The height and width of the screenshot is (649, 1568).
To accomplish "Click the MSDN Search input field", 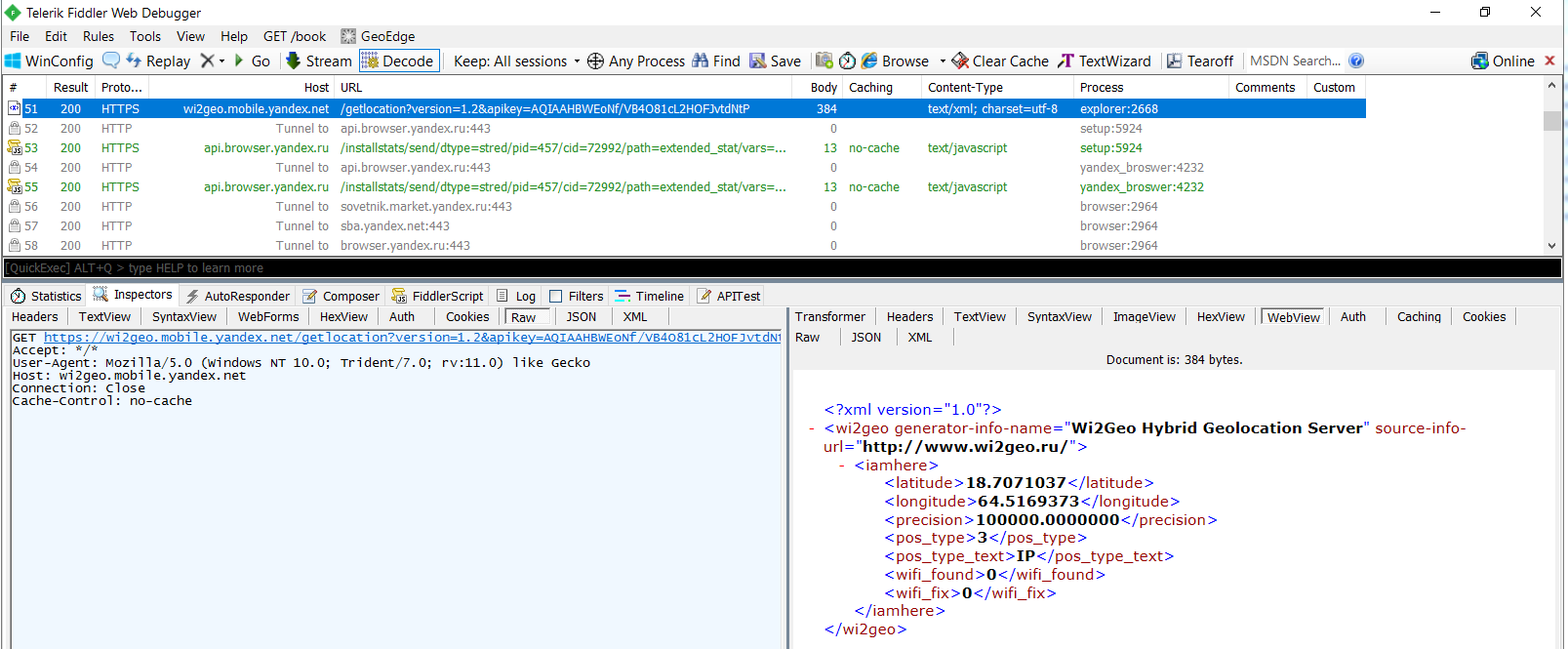I will coord(1295,61).
